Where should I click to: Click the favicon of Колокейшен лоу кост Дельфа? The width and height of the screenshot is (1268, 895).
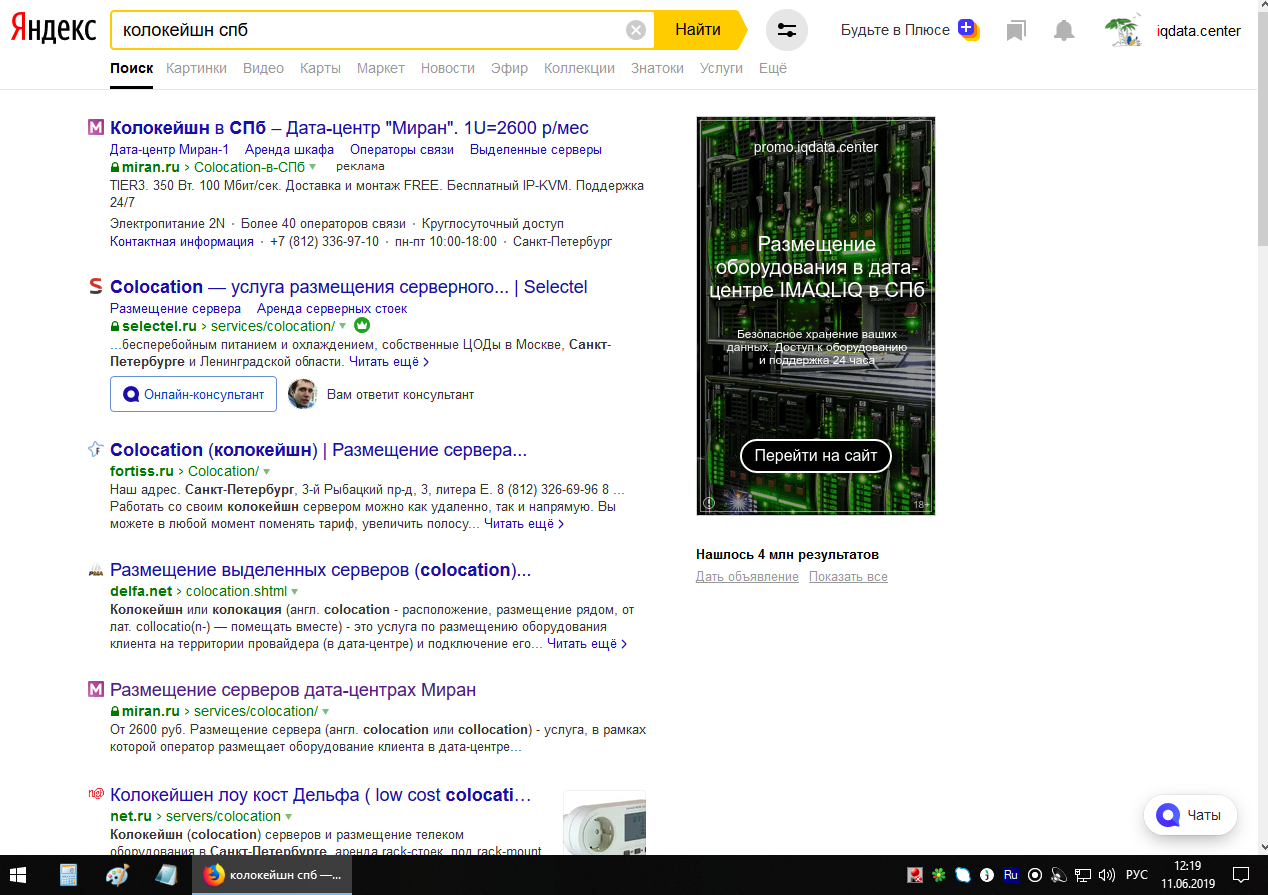[96, 795]
